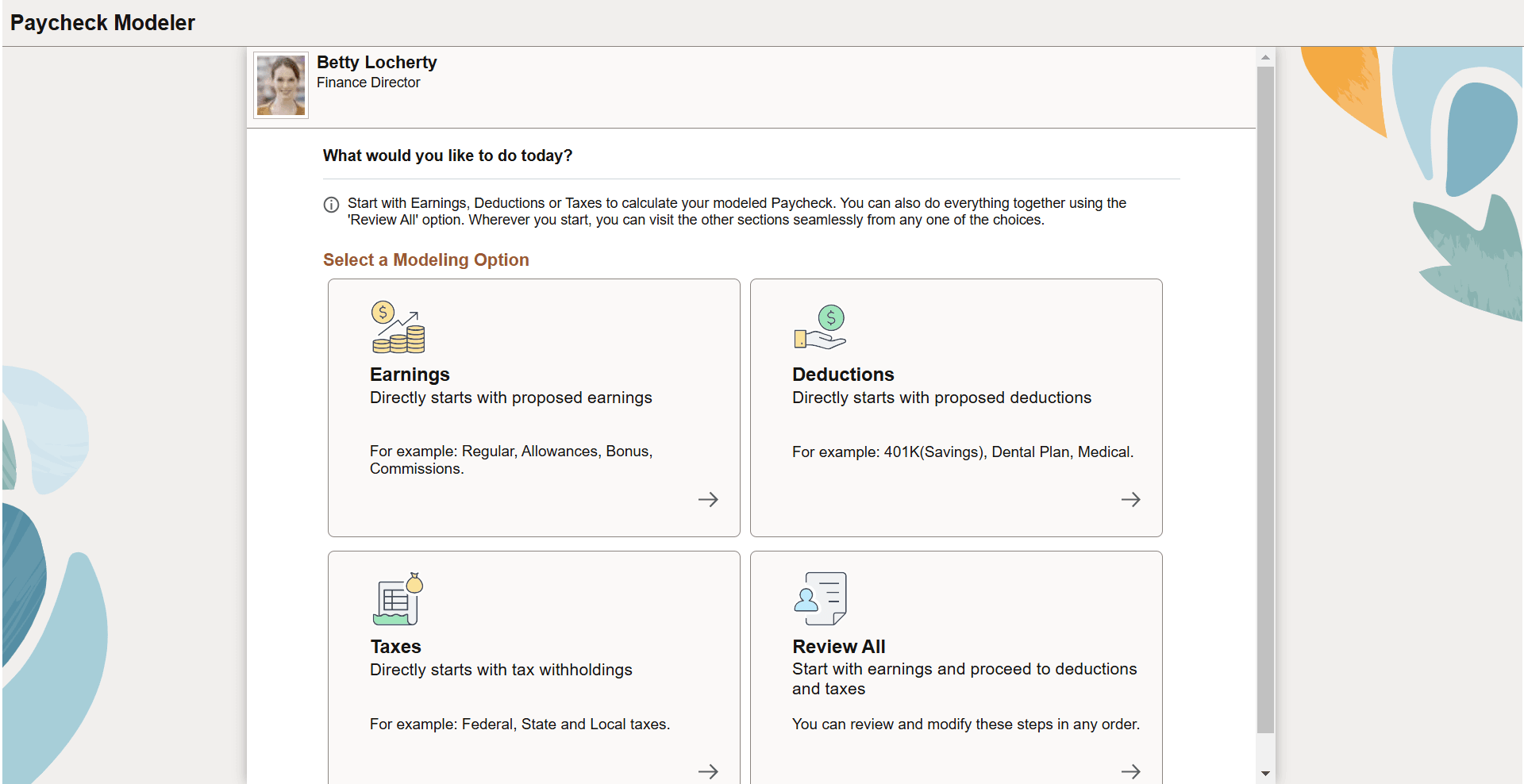Select the Earnings modeling icon
The image size is (1524, 784).
[x=398, y=326]
